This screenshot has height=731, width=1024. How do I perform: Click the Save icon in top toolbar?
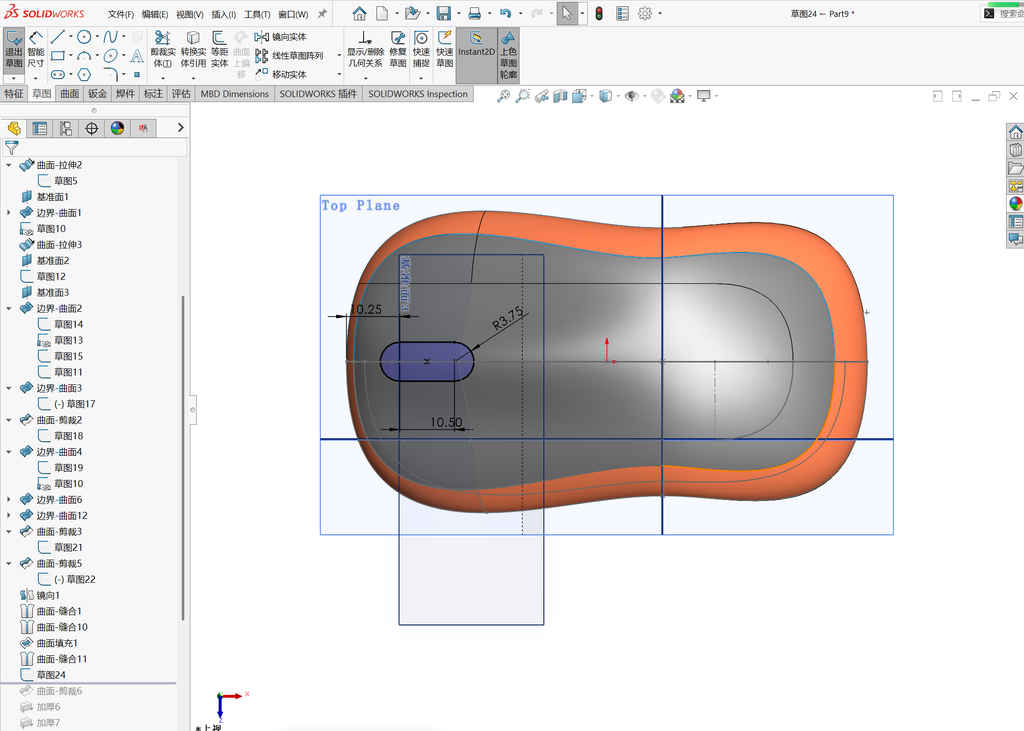tap(443, 13)
